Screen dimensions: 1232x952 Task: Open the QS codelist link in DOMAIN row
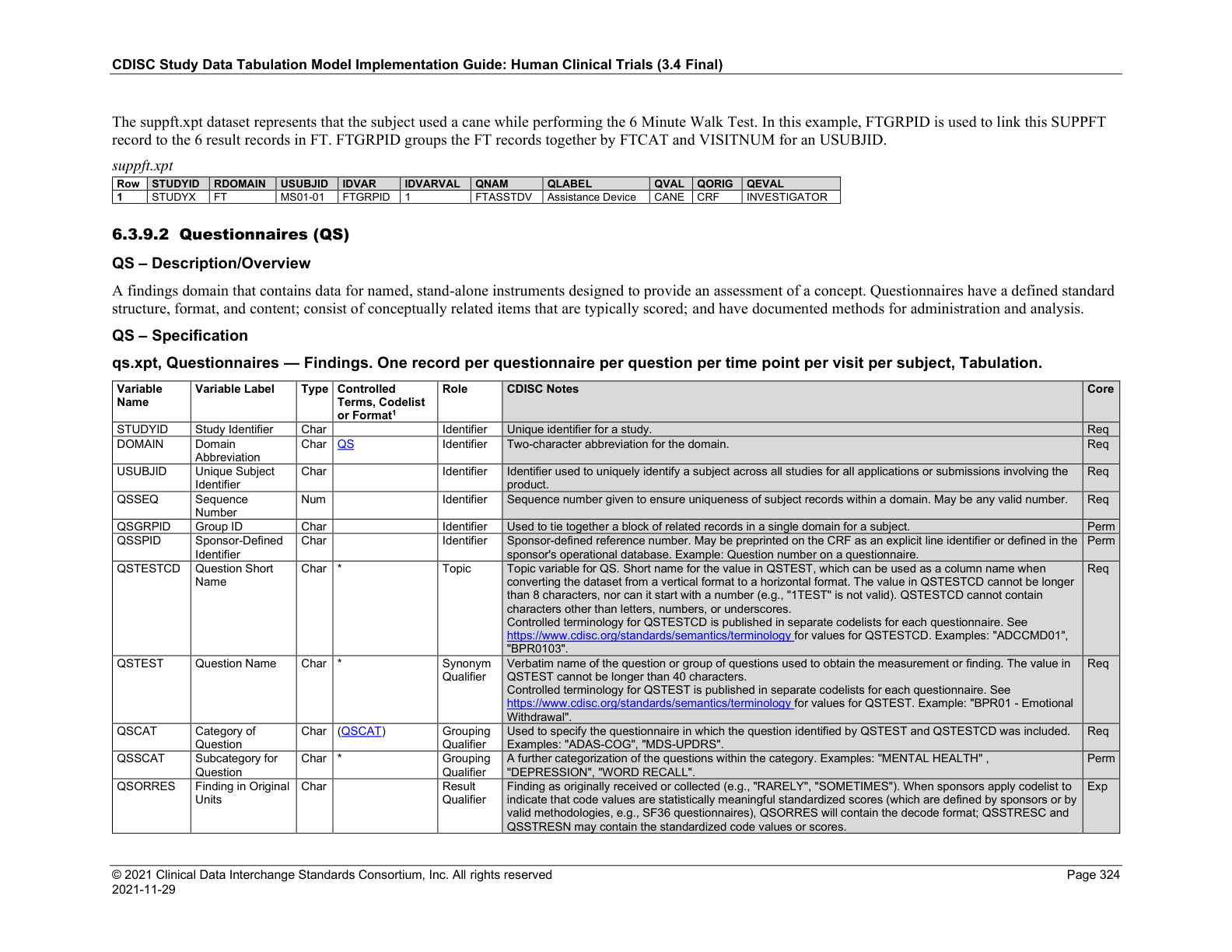click(345, 444)
